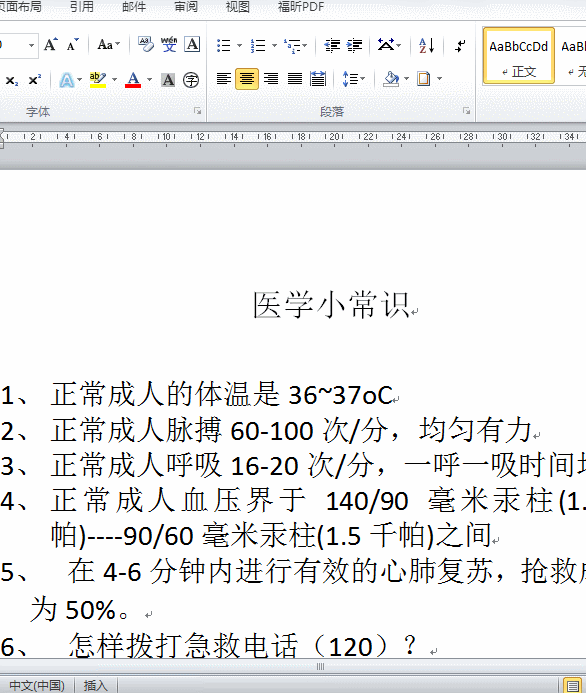586x693 pixels.
Task: Open Line and Paragraph Spacing menu
Action: (354, 79)
